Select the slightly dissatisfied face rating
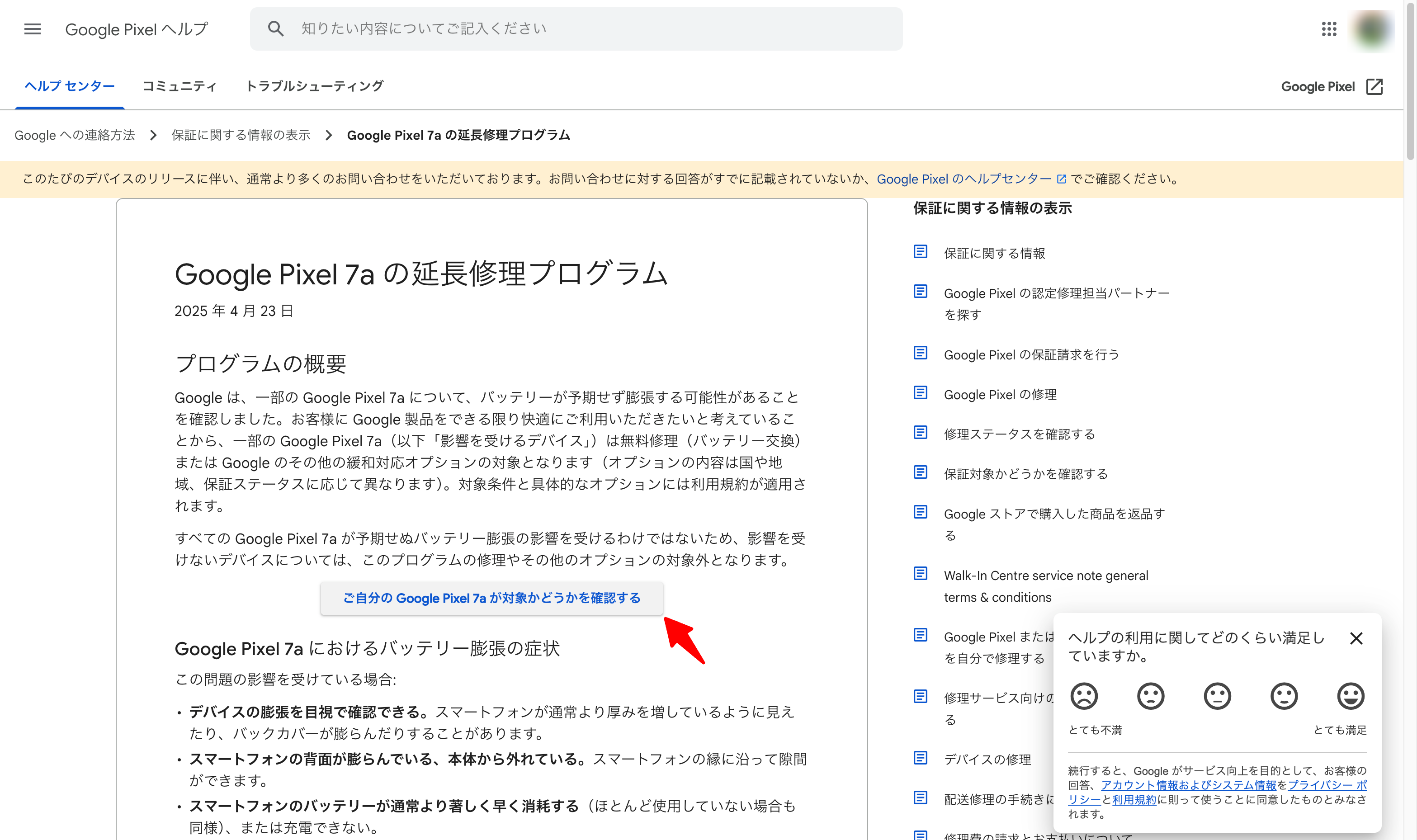This screenshot has height=840, width=1417. tap(1151, 696)
